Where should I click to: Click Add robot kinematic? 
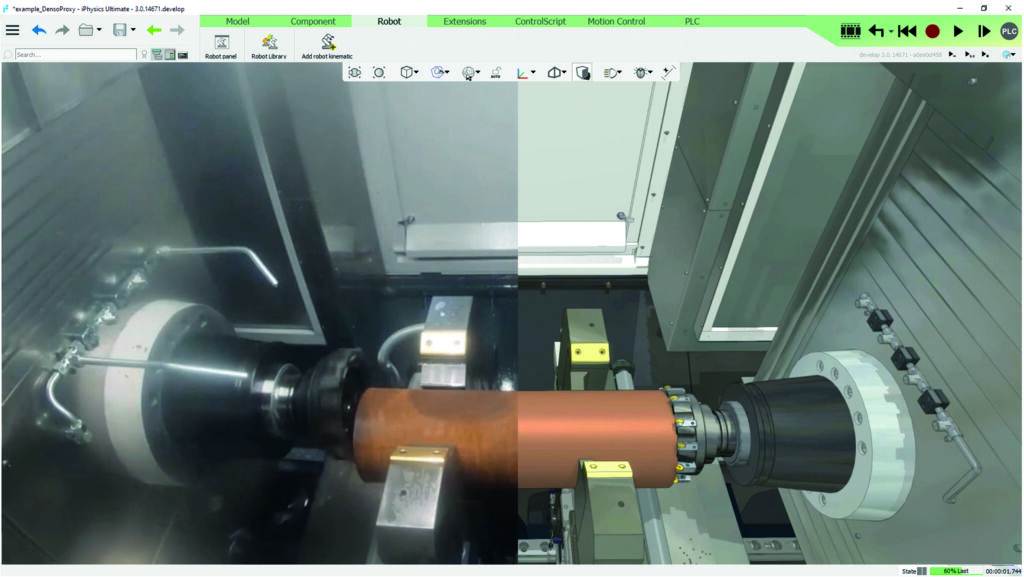click(327, 46)
